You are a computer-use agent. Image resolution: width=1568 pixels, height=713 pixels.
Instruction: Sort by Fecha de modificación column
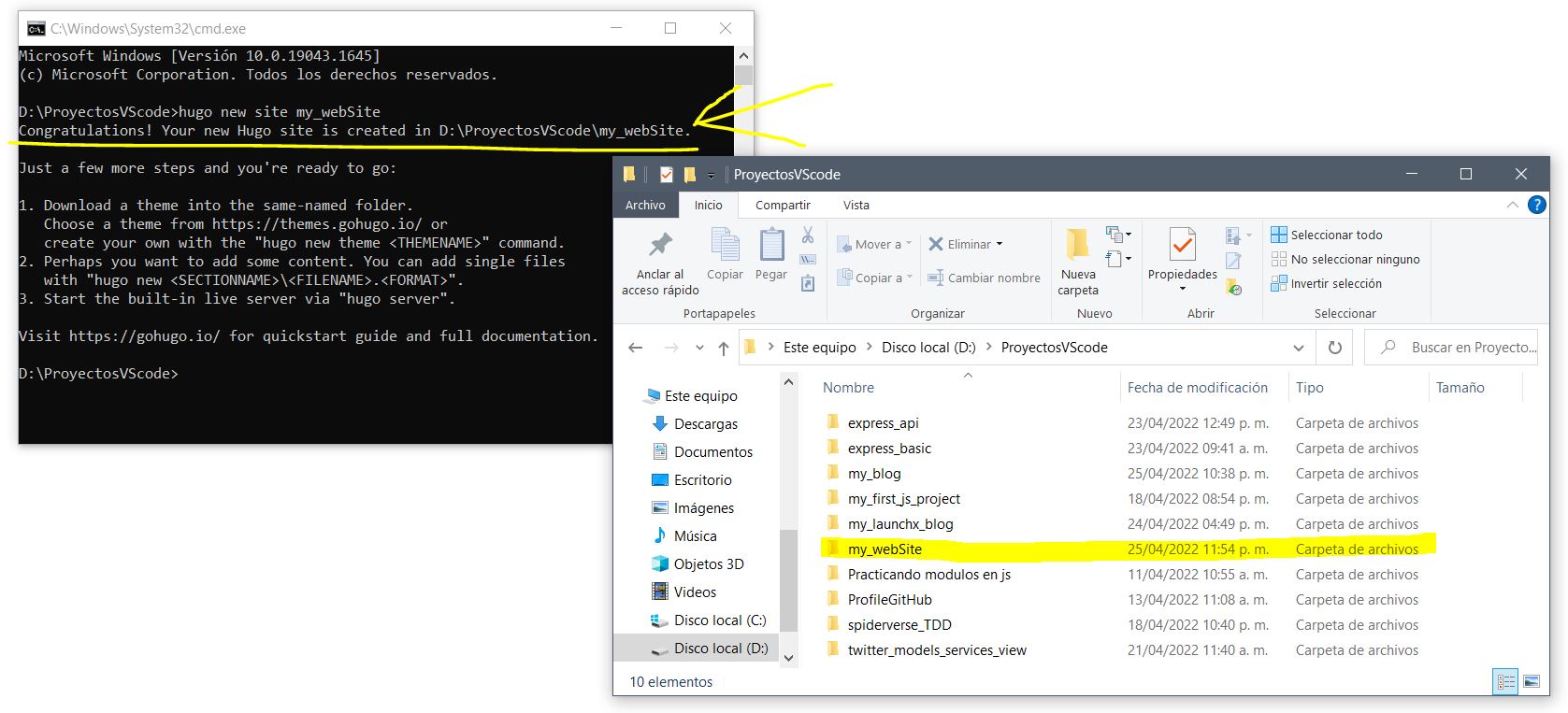(x=1197, y=388)
